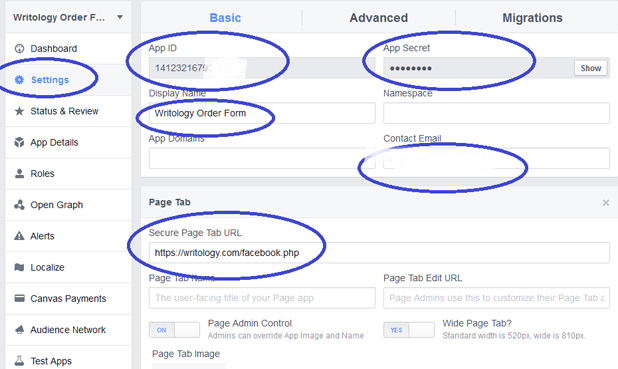Image resolution: width=618 pixels, height=369 pixels.
Task: Click the App ID field
Action: coord(262,68)
